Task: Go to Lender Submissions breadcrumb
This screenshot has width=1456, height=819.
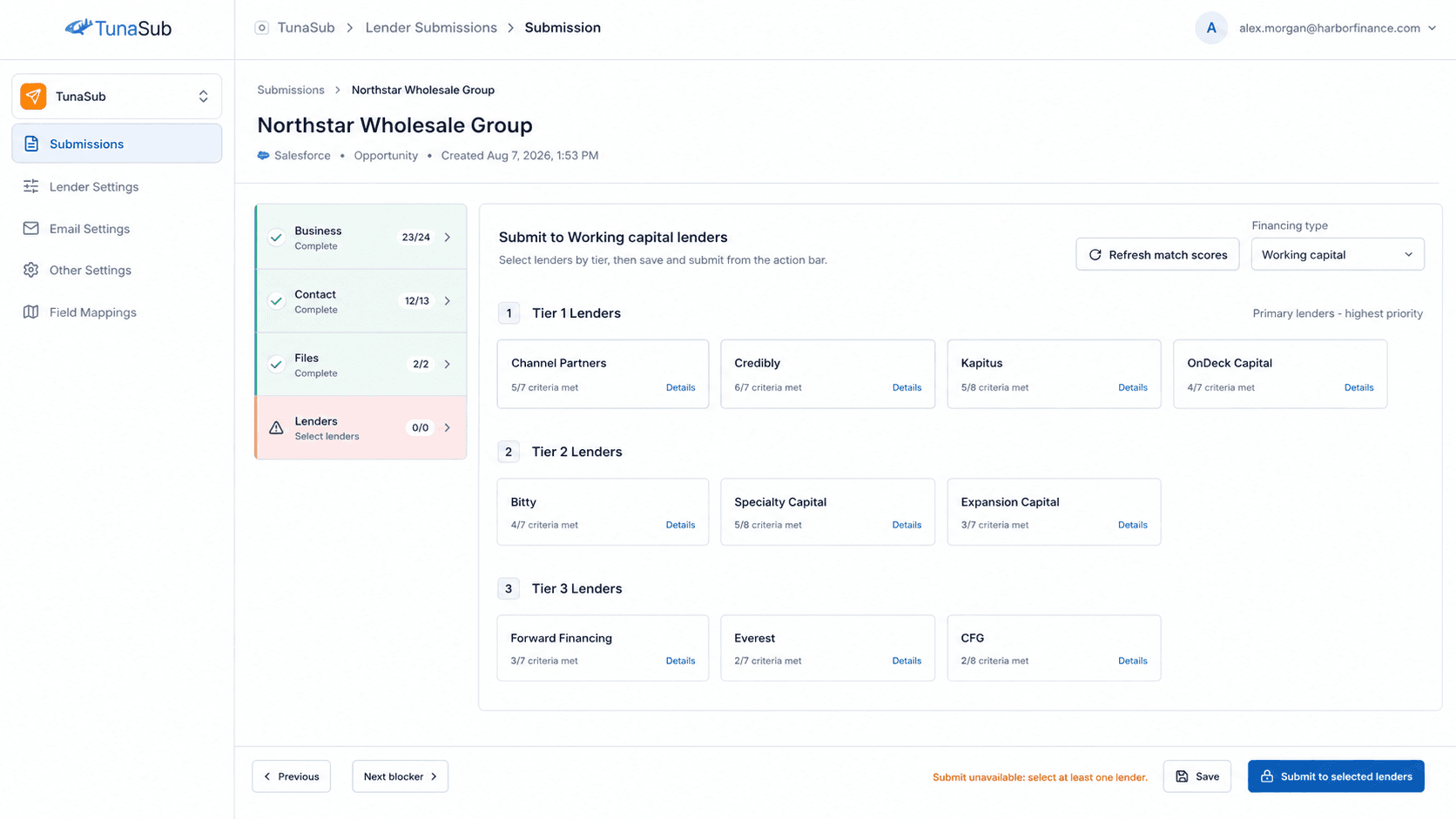Action: (x=431, y=28)
